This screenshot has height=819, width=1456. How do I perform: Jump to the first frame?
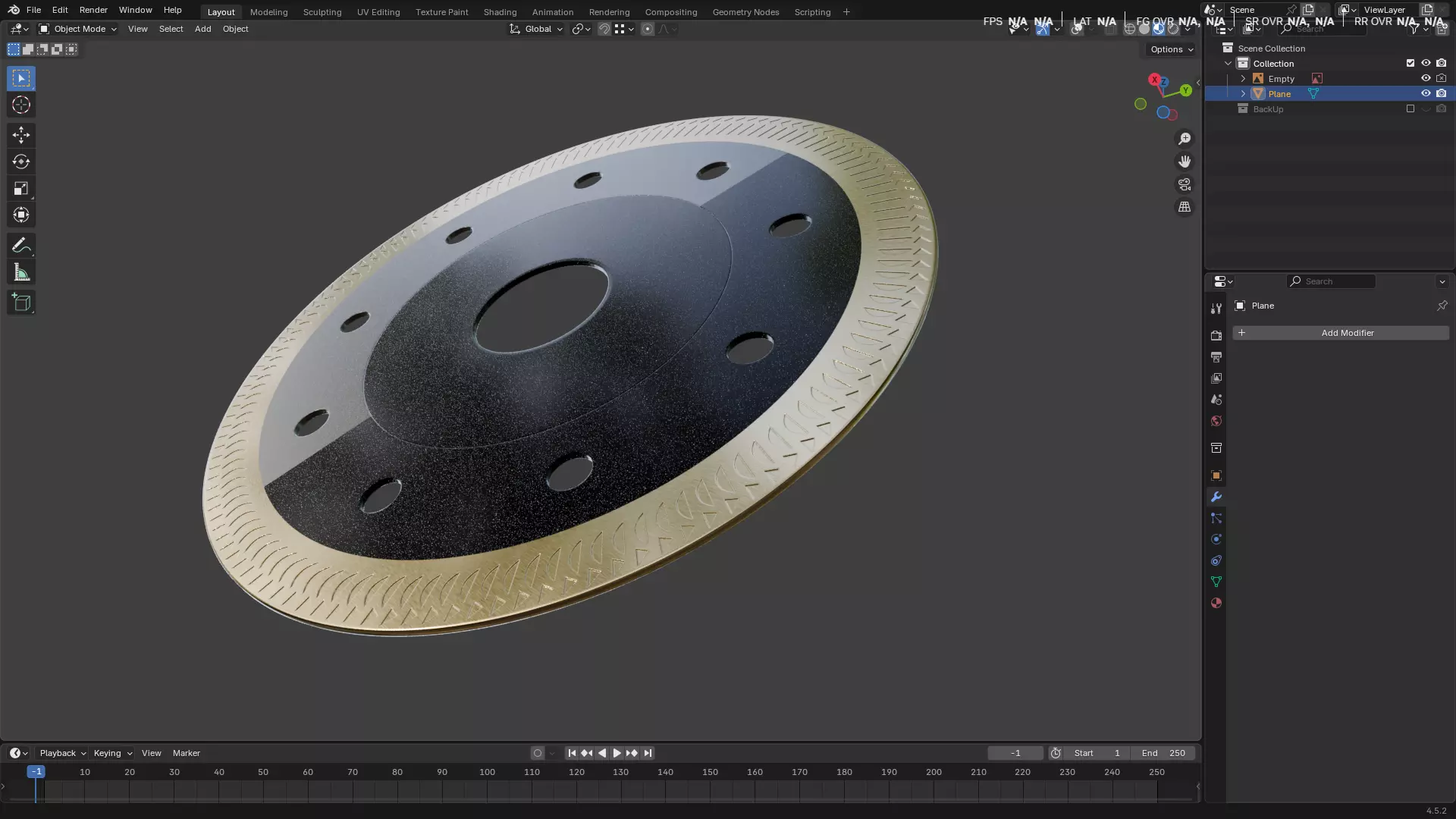coord(572,753)
